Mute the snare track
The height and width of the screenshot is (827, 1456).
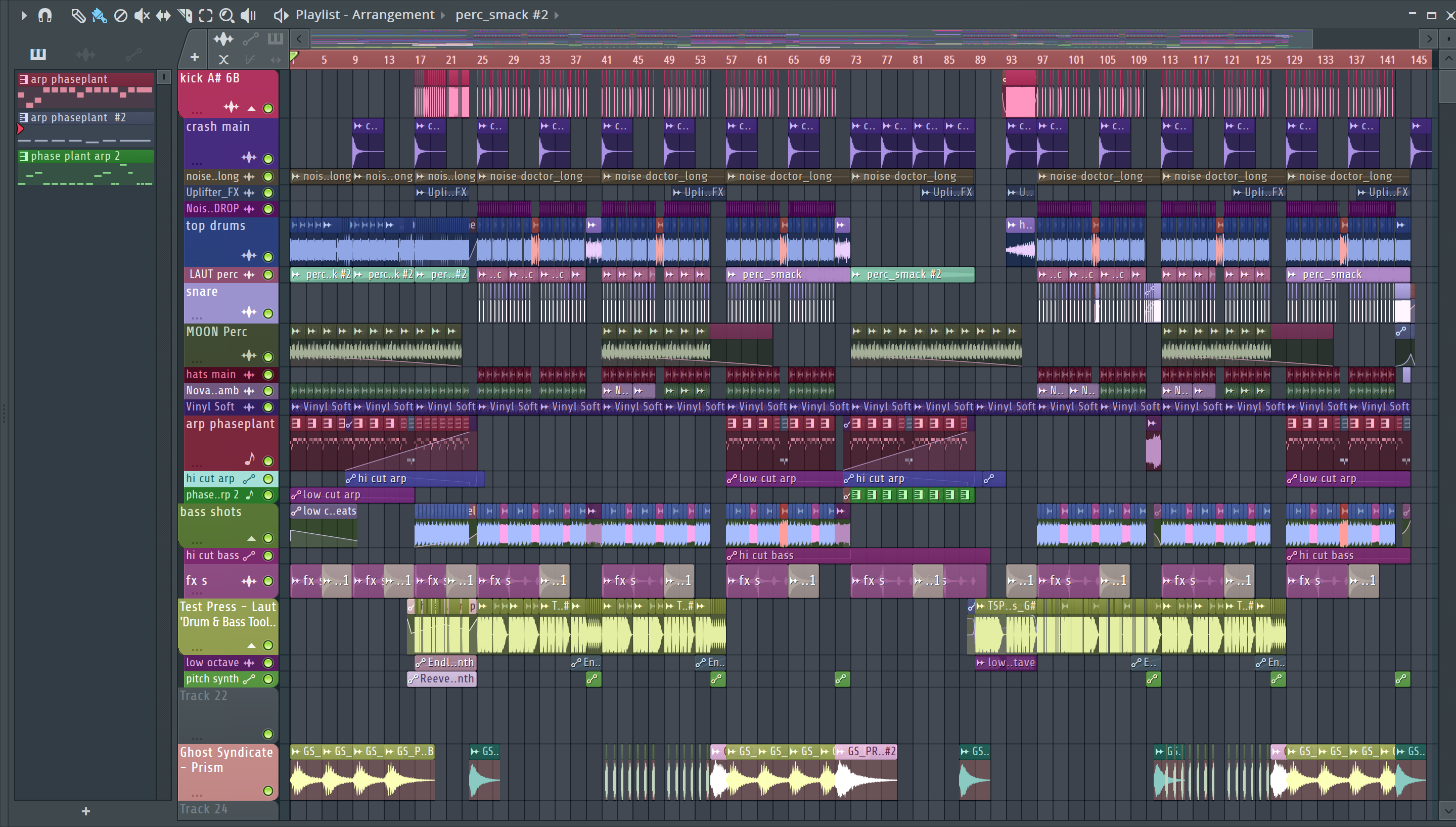(x=268, y=313)
